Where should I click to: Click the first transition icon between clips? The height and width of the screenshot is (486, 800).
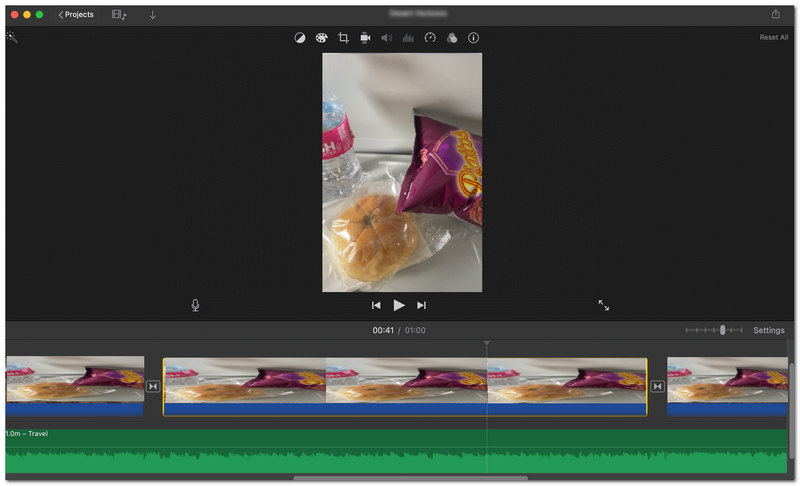153,387
